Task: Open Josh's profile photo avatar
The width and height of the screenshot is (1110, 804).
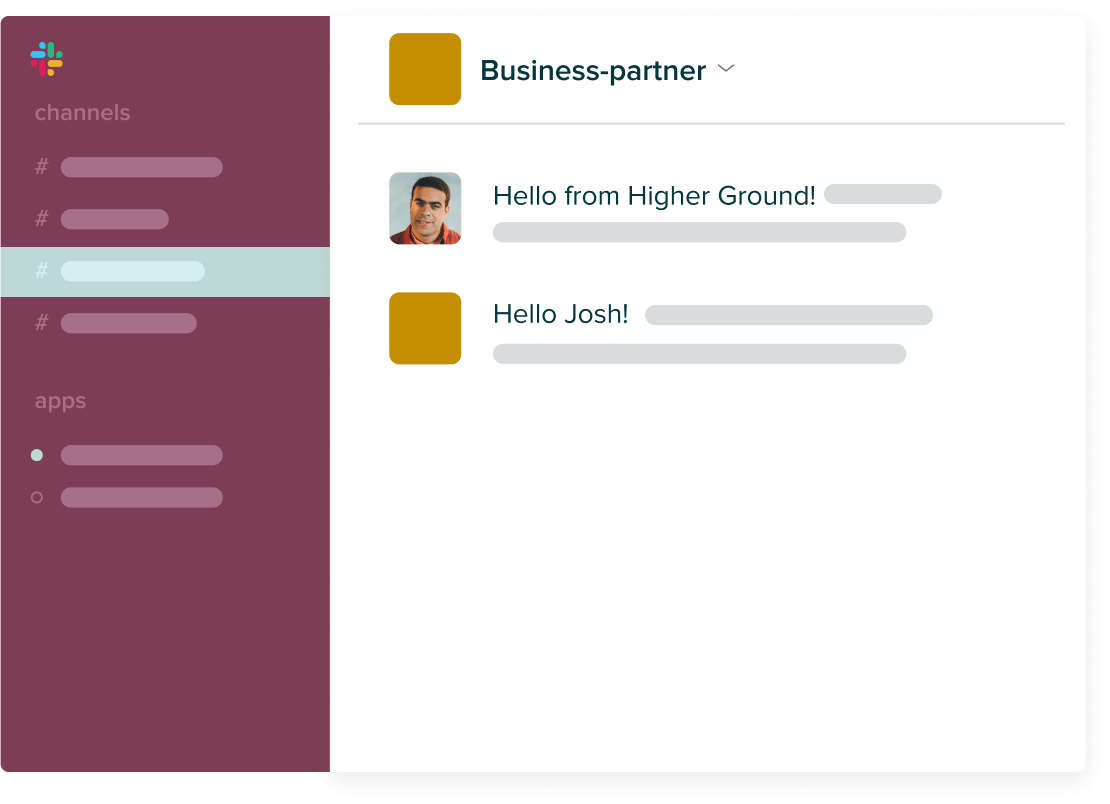Action: coord(425,208)
